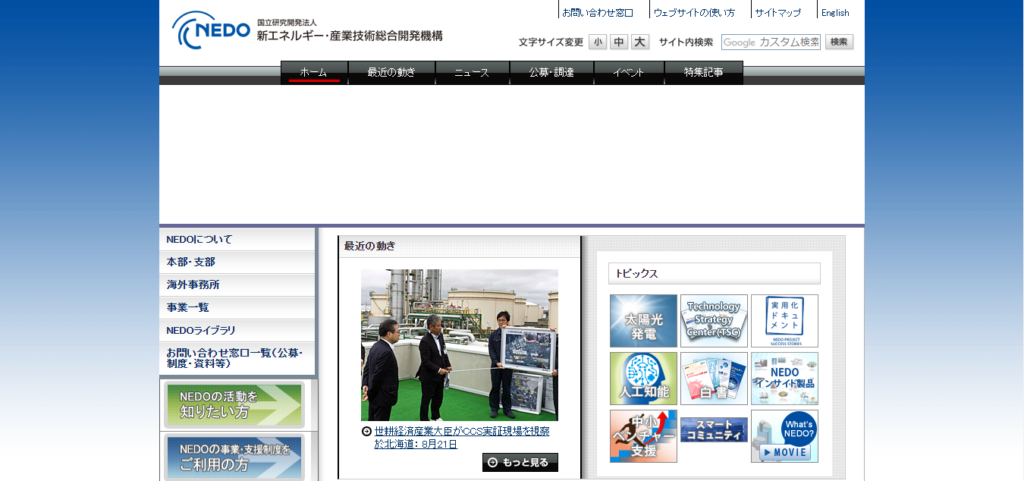
Task: Play the What's NEDO movie icon
Action: 784,436
